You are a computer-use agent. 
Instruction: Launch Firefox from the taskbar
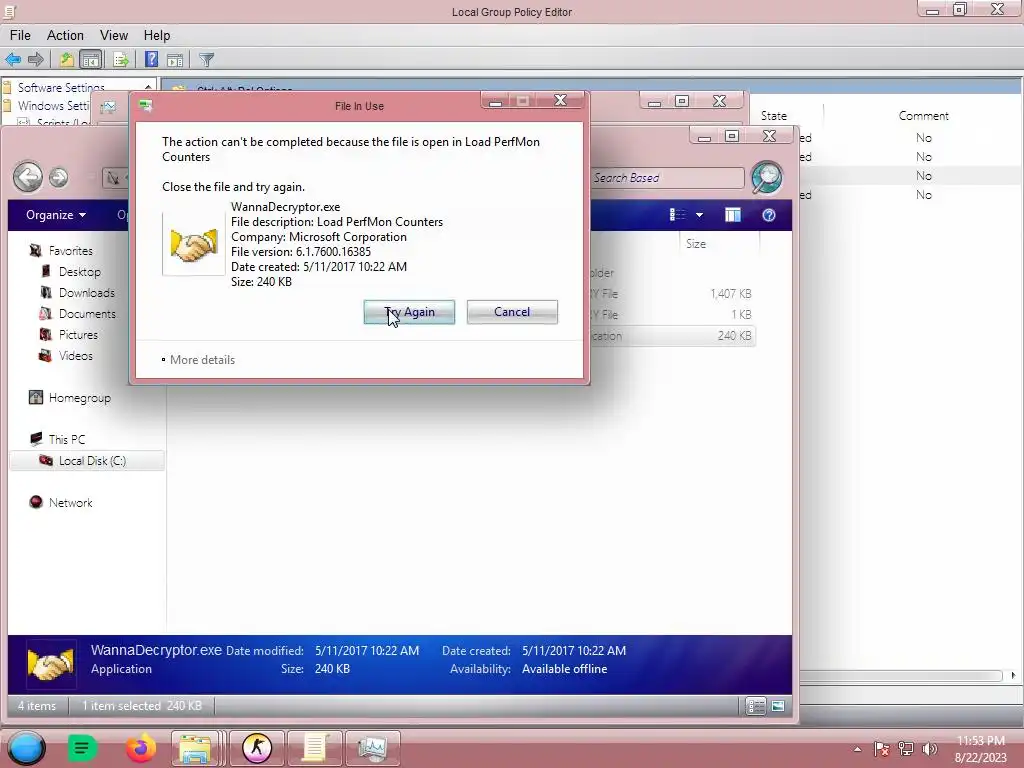pyautogui.click(x=140, y=748)
